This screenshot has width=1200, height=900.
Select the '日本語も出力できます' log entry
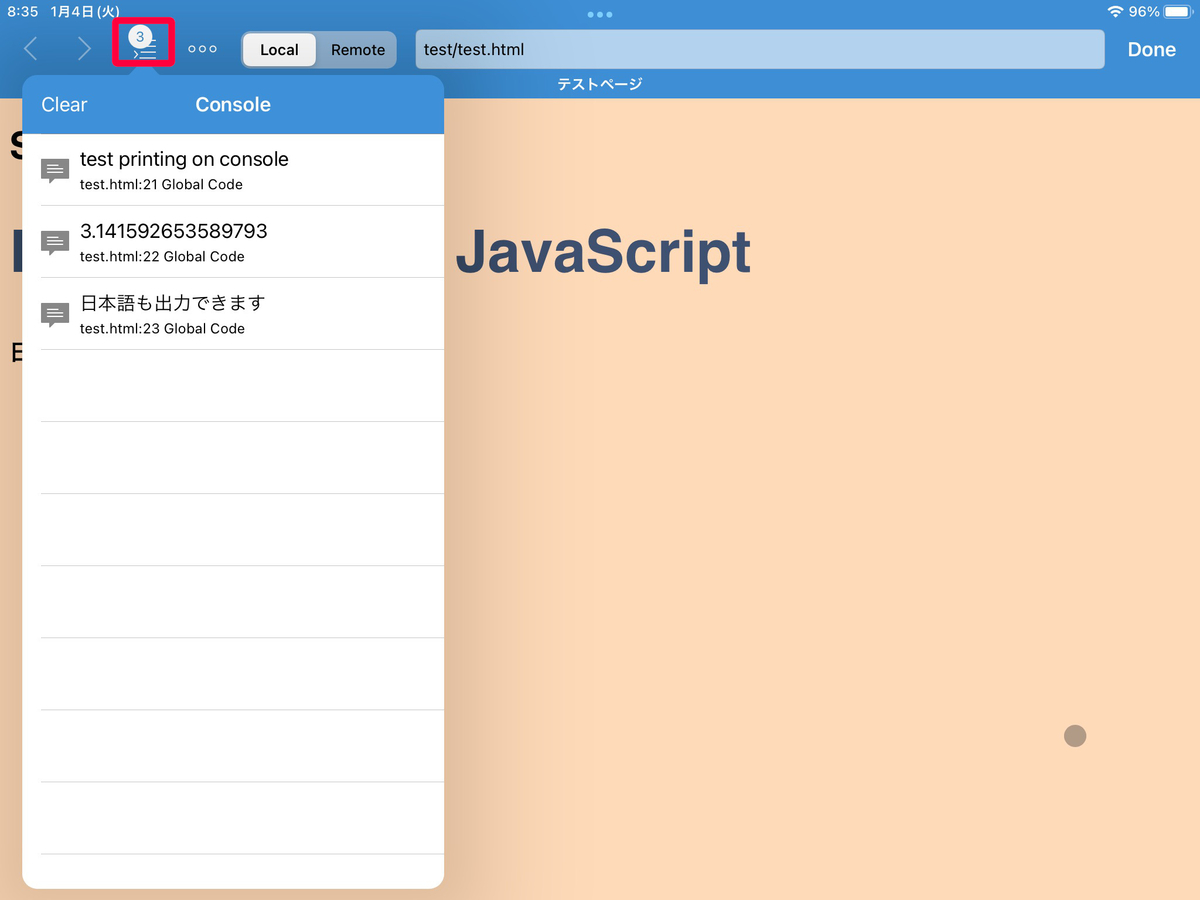tap(233, 314)
